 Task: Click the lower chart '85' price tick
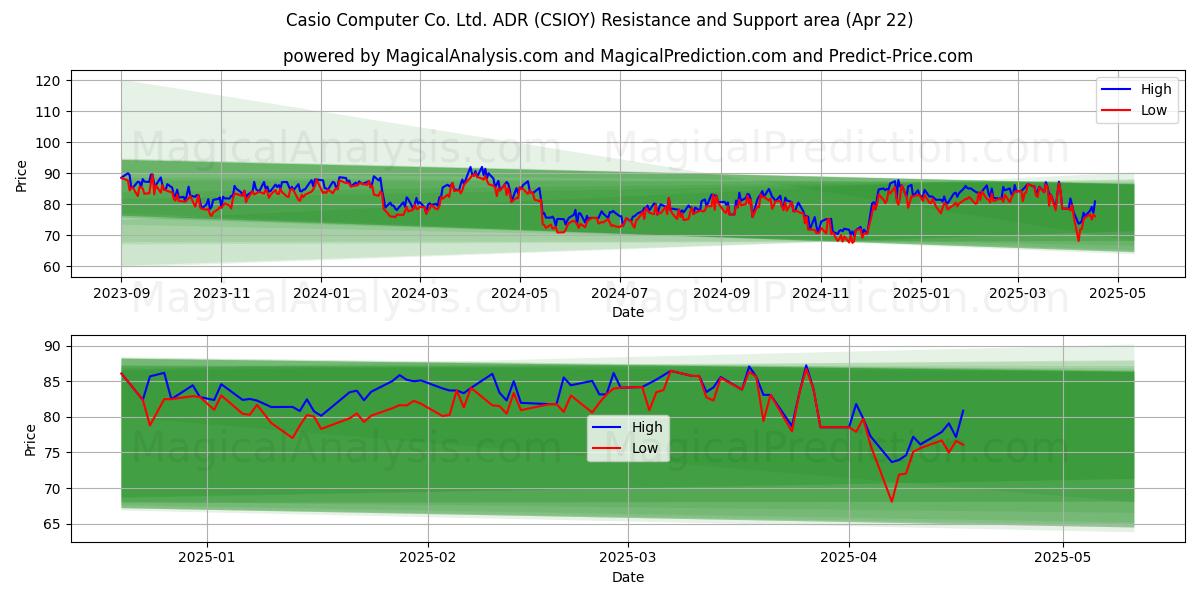point(54,382)
